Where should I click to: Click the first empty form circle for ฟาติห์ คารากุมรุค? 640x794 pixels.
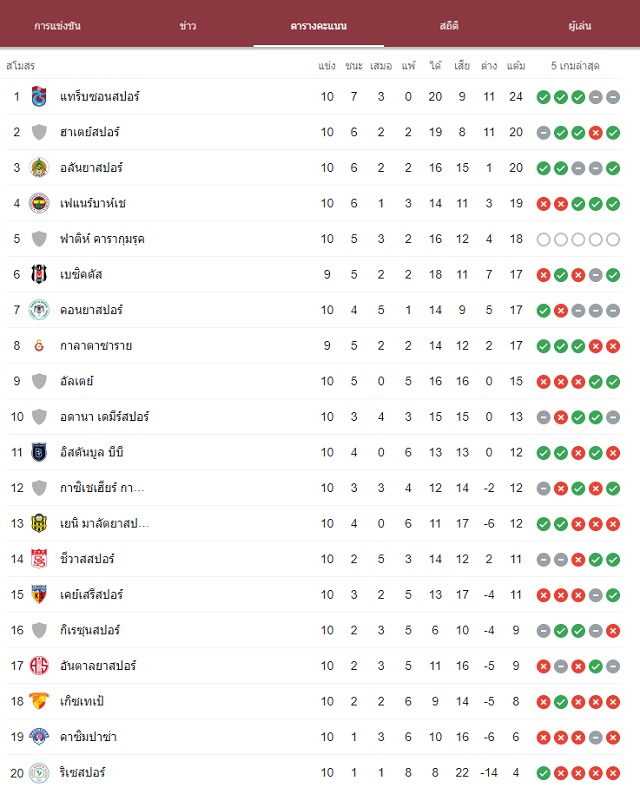543,240
